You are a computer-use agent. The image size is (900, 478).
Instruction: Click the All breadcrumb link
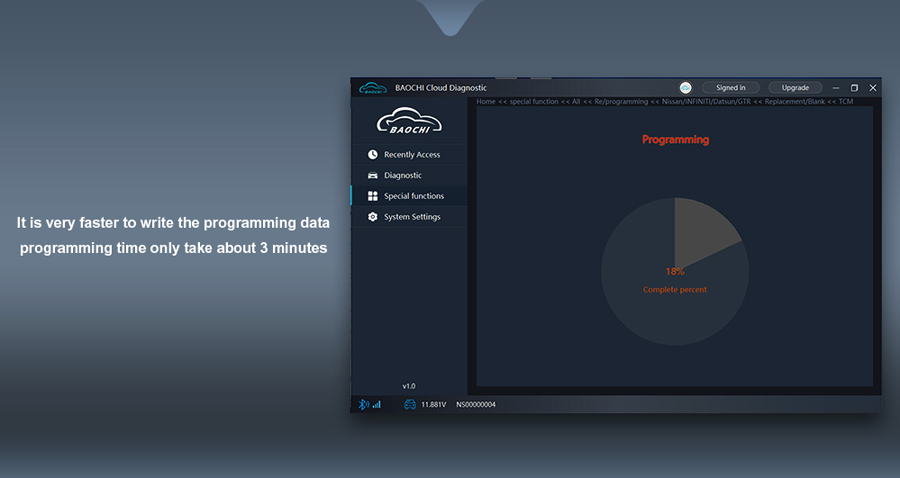pyautogui.click(x=576, y=102)
